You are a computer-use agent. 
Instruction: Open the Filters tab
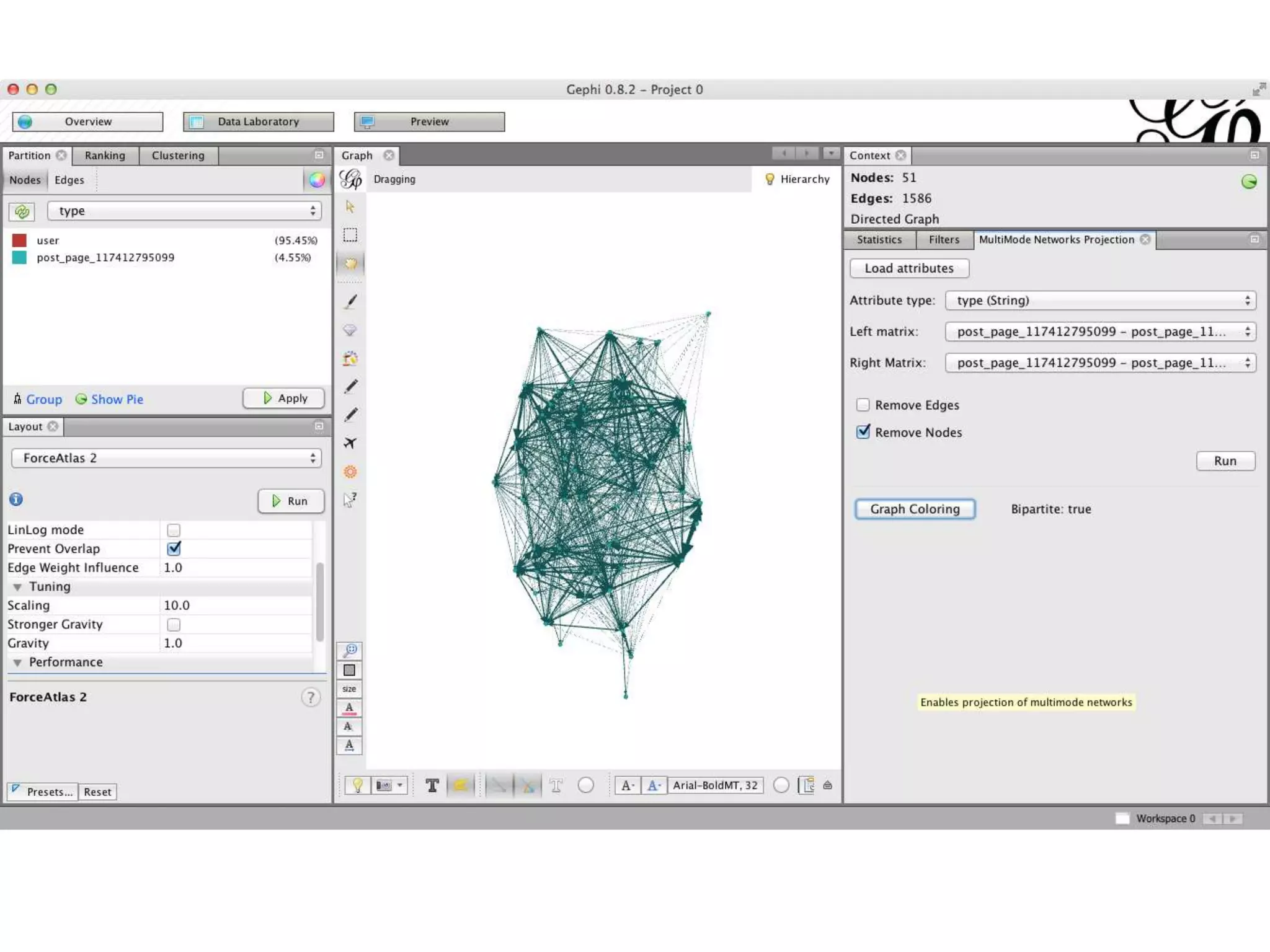[943, 240]
